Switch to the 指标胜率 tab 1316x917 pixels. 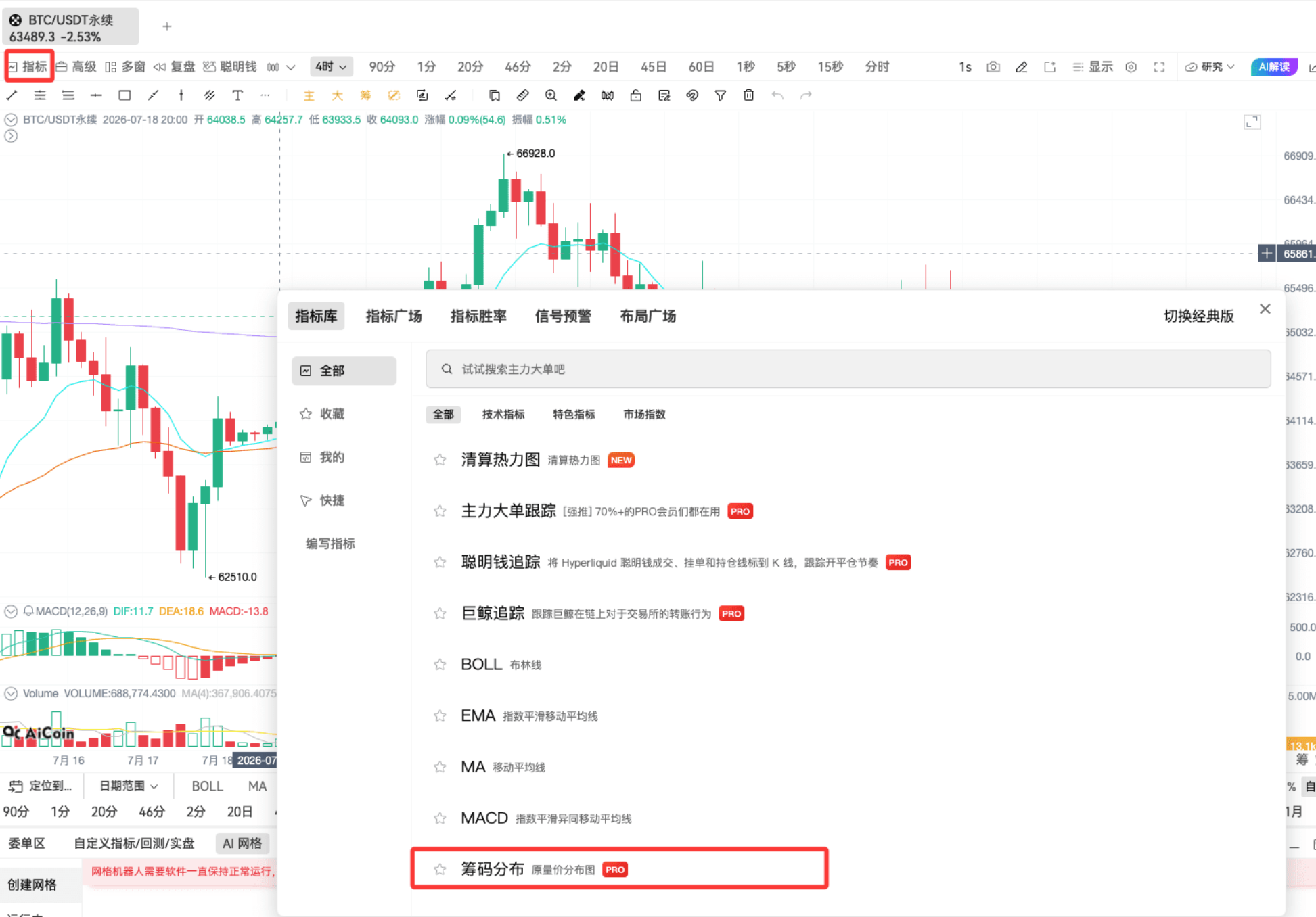coord(478,316)
